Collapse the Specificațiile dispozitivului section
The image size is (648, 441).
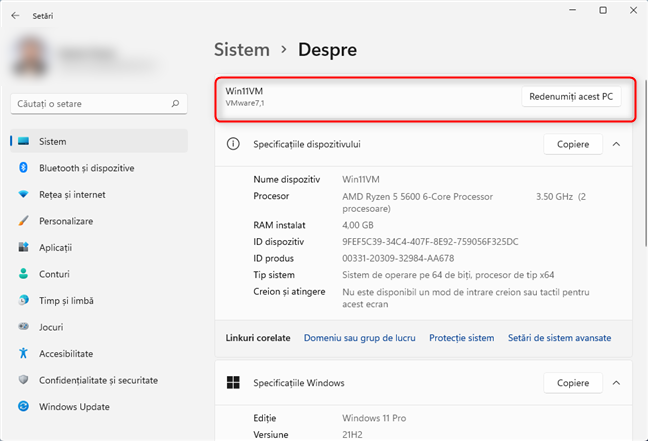click(x=616, y=144)
